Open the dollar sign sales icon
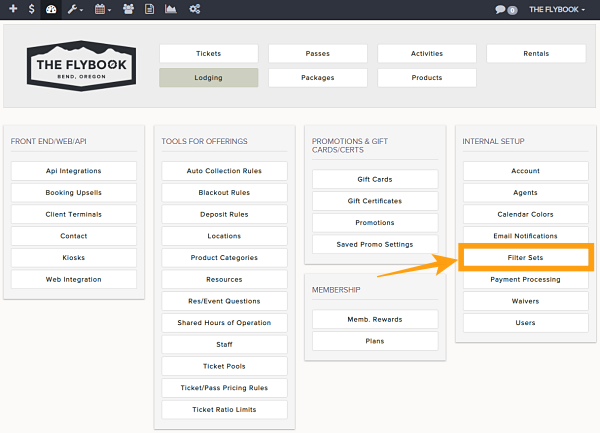 pos(32,9)
